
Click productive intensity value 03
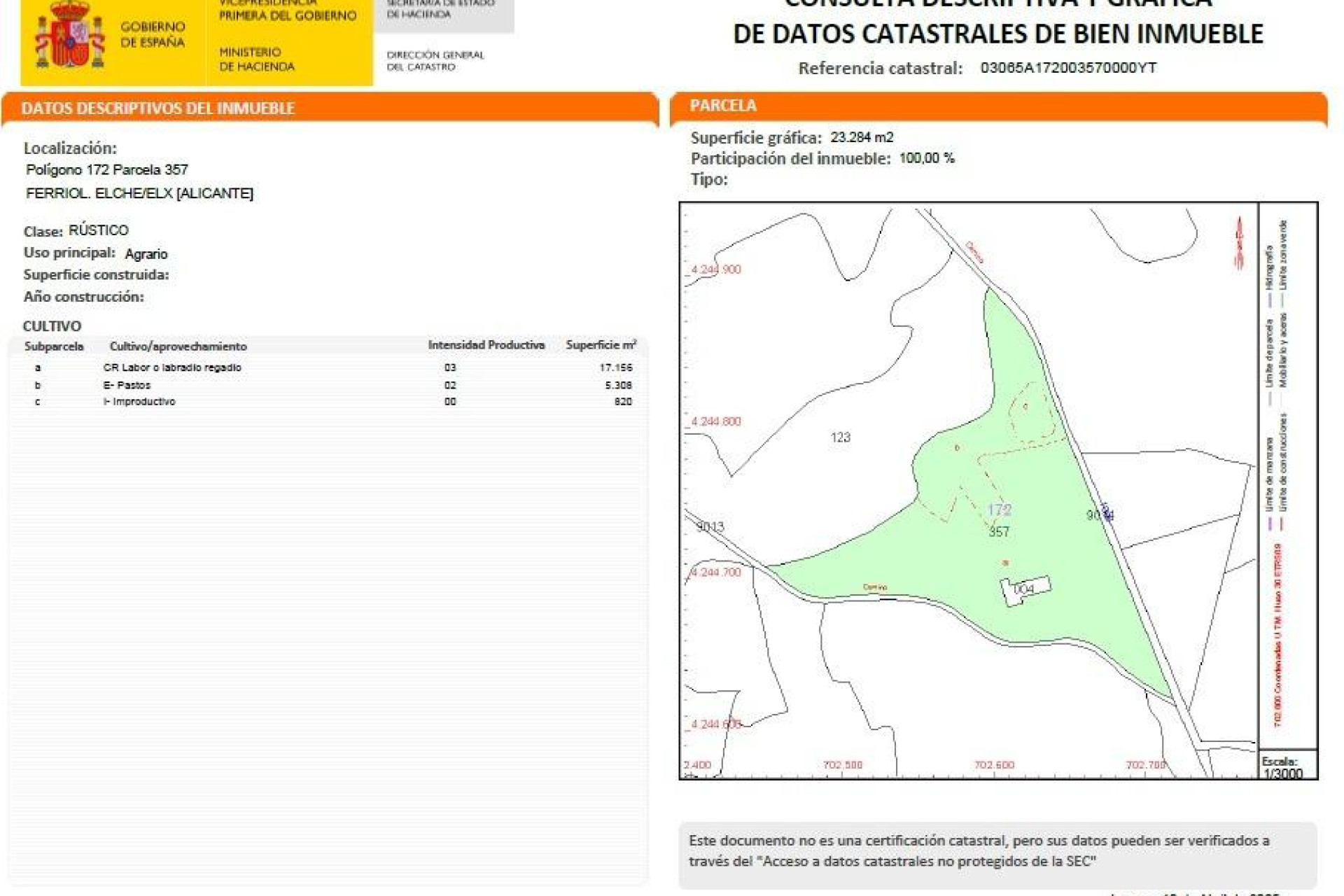[x=450, y=367]
